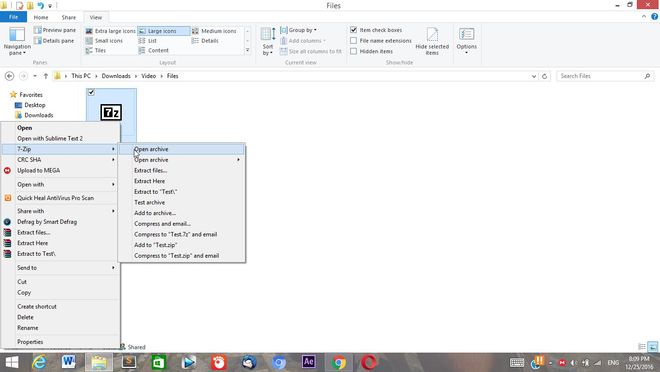
Task: Open Microsoft Word from taskbar
Action: pos(69,362)
